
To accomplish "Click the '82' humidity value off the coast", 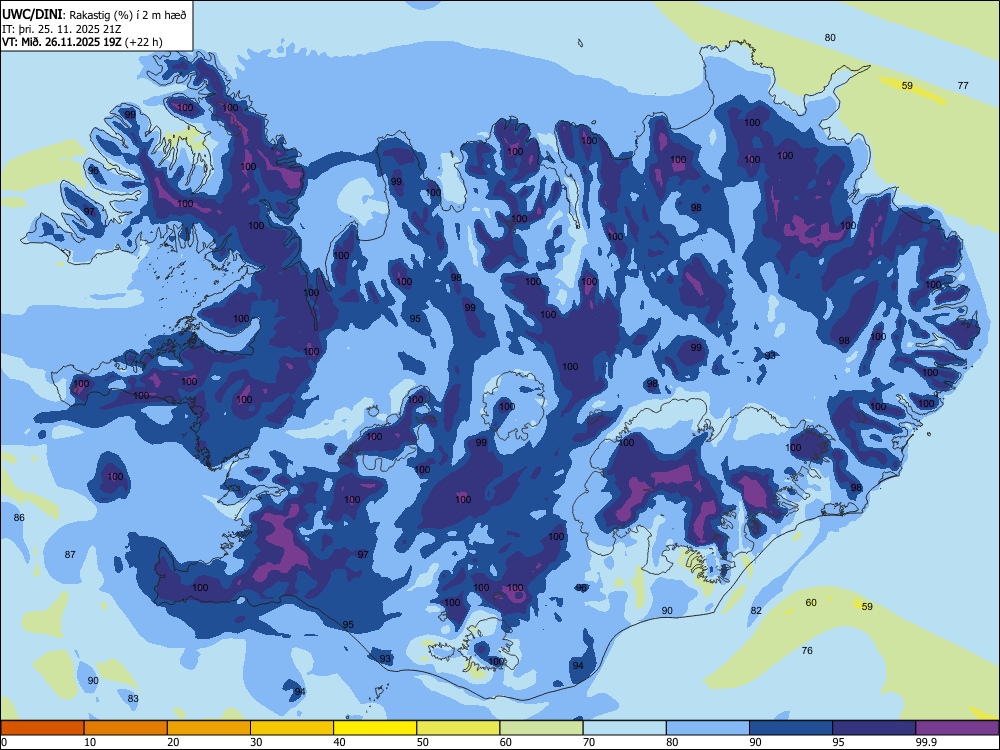I will 756,610.
